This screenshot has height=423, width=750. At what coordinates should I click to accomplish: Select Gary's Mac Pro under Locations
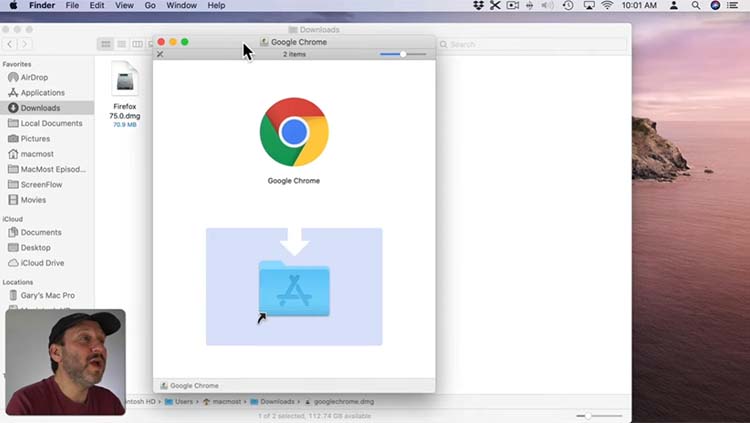pyautogui.click(x=47, y=295)
